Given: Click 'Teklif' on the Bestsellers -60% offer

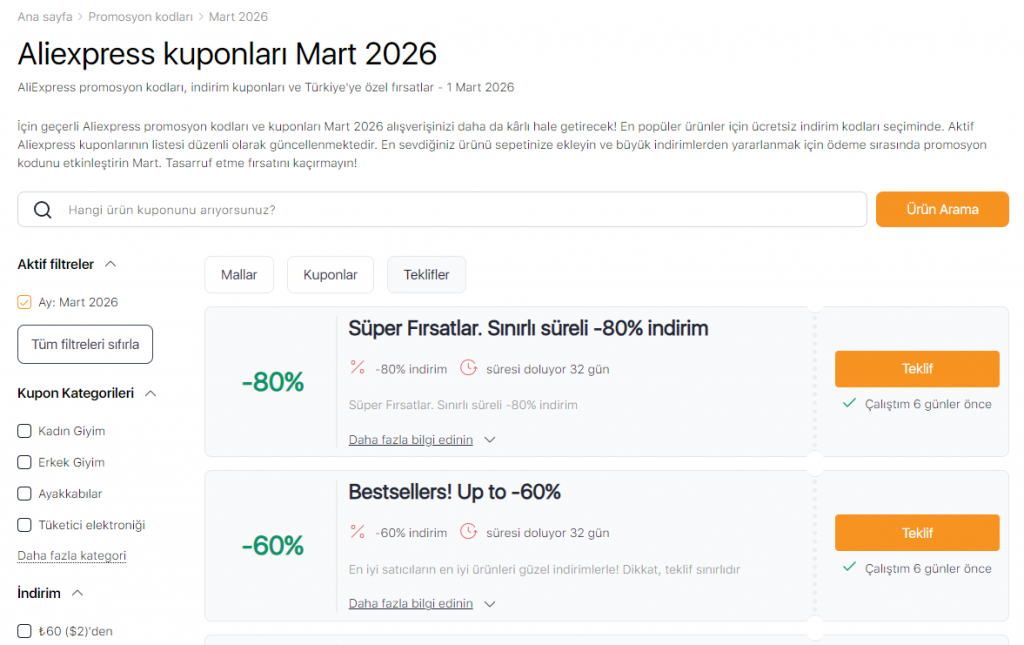Looking at the screenshot, I should [916, 532].
